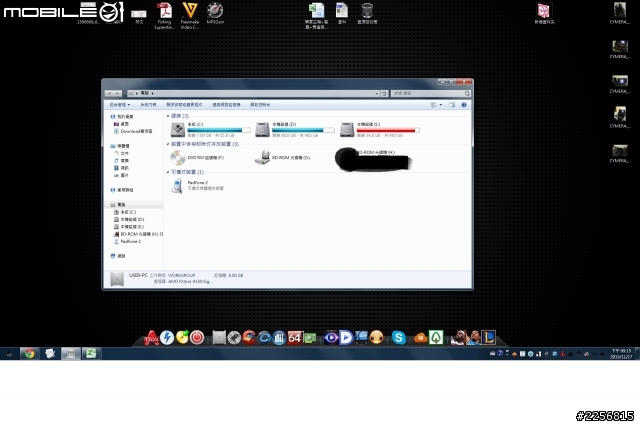Open the address bar history dropdown arrow

coord(377,93)
